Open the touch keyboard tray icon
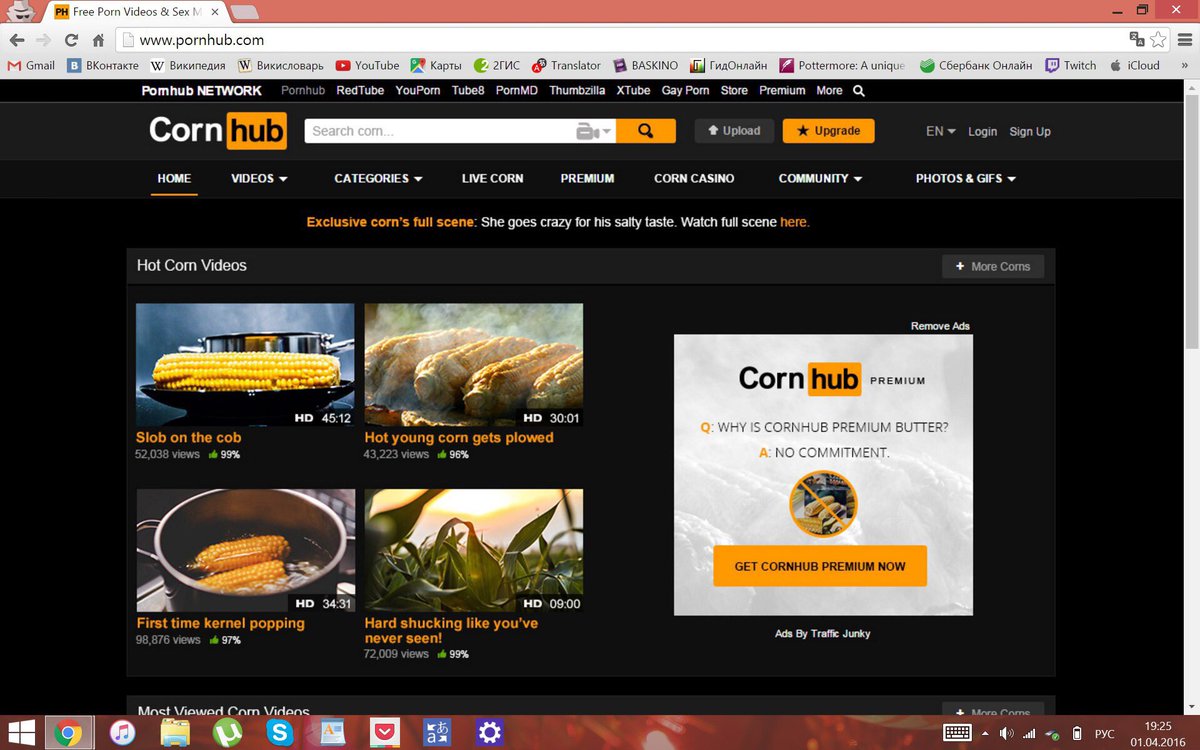 pos(957,732)
